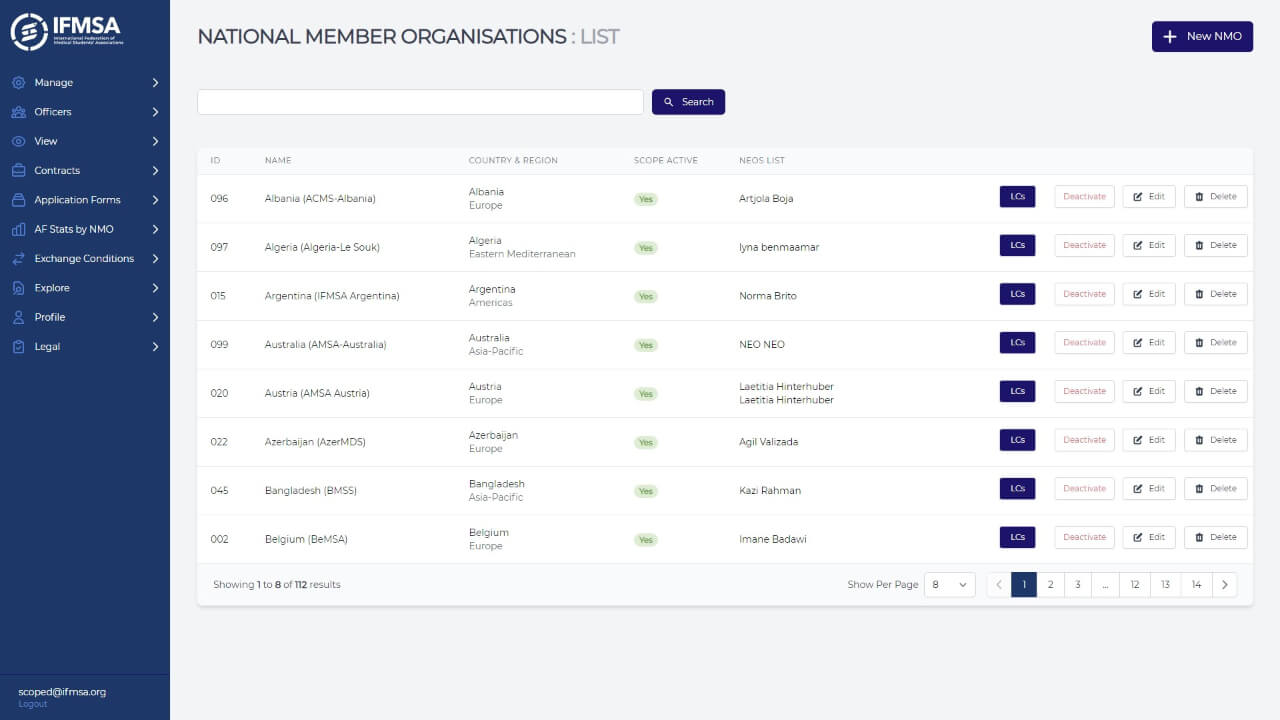Viewport: 1280px width, 720px height.
Task: Click the plus icon on New NMO
Action: point(1170,37)
